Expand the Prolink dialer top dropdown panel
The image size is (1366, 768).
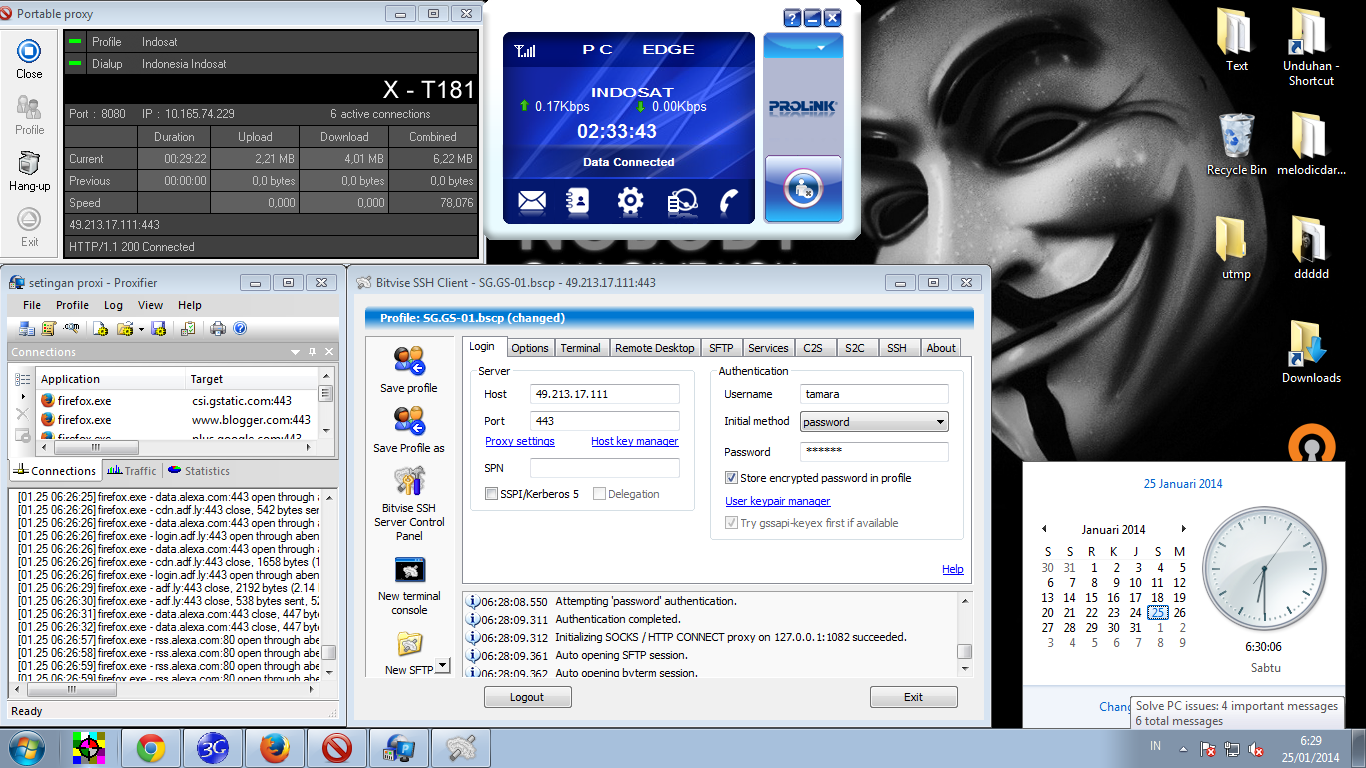803,46
